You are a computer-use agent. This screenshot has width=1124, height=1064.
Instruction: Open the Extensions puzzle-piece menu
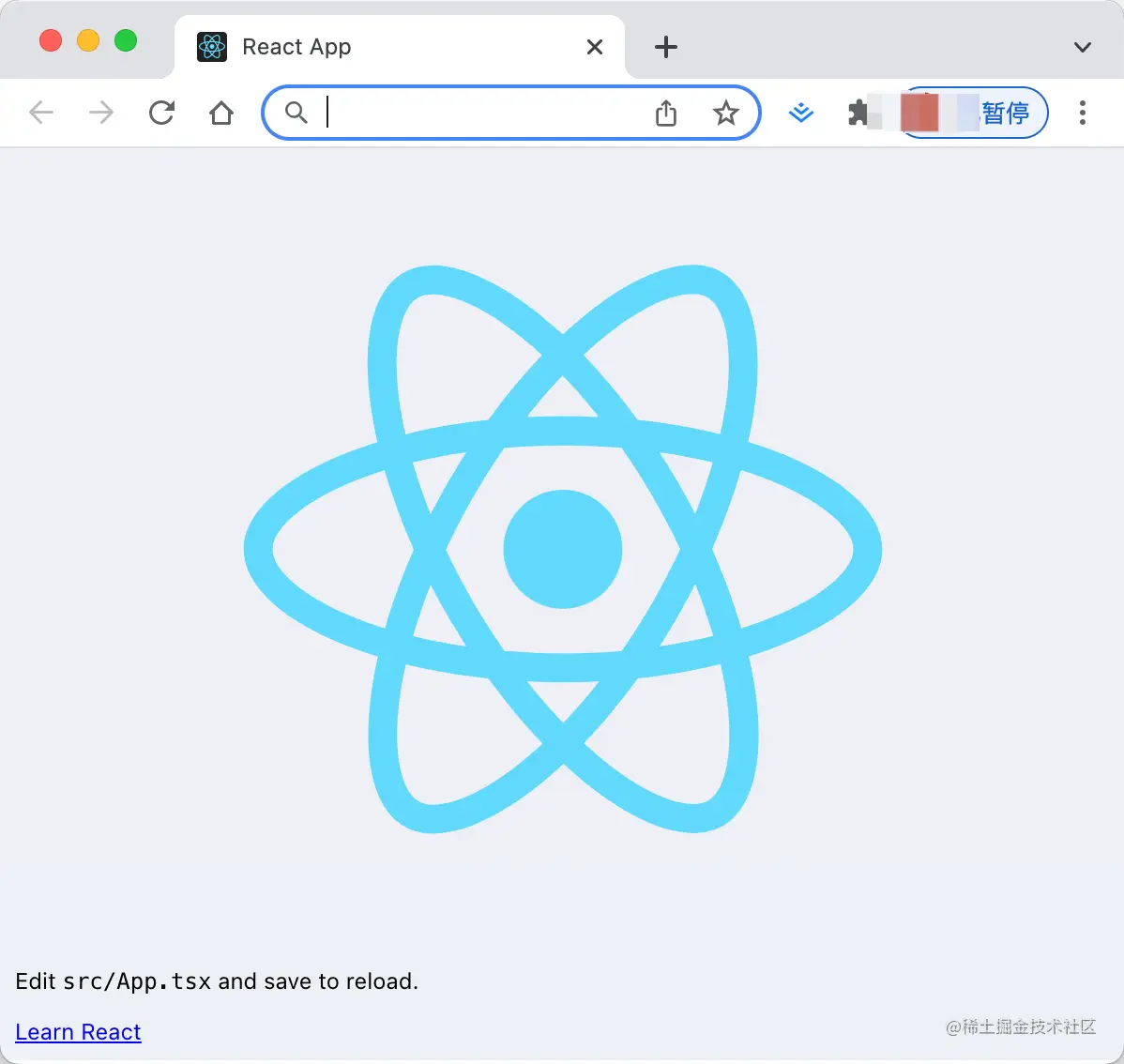coord(858,113)
